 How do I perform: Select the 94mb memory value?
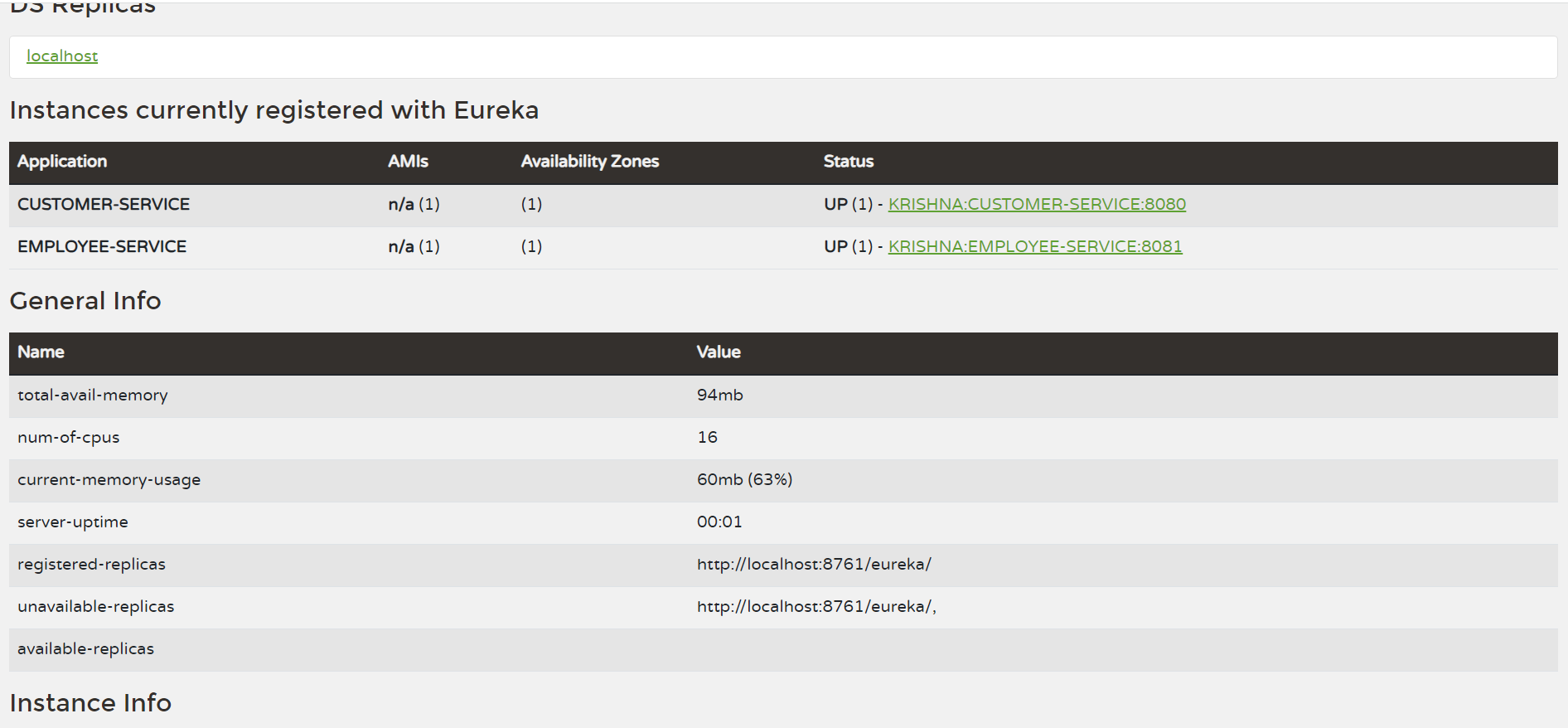tap(719, 396)
